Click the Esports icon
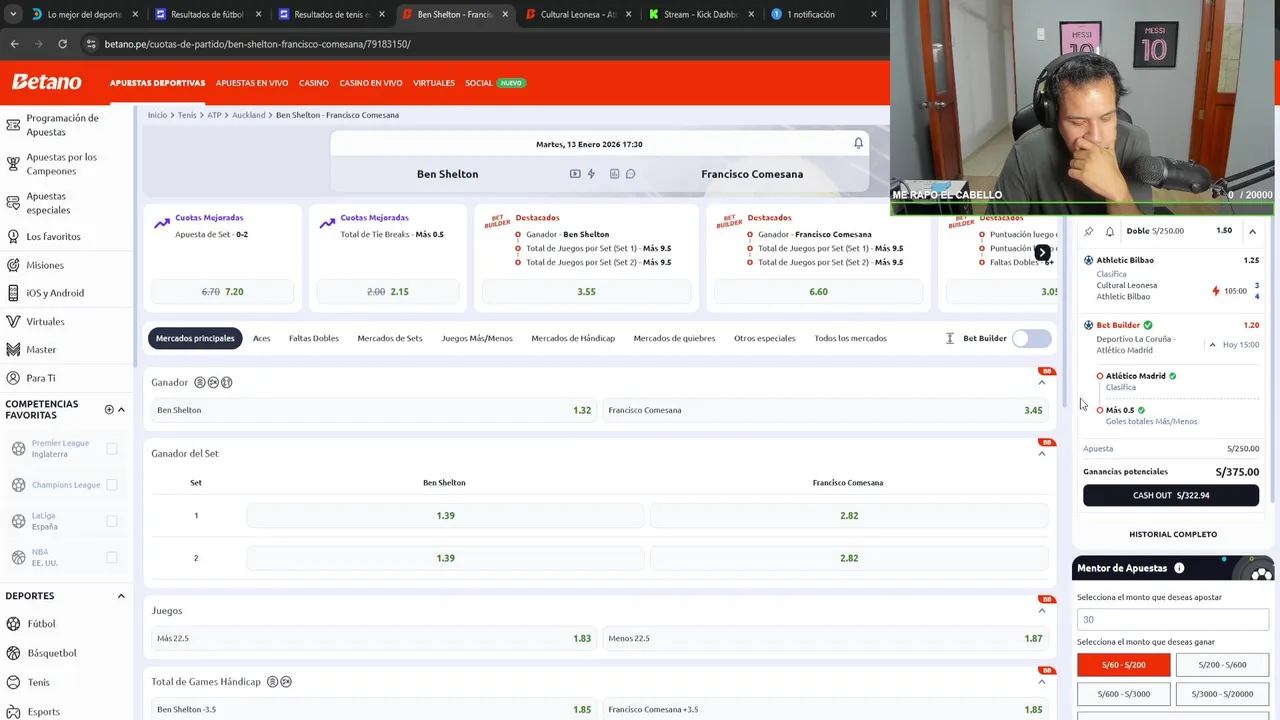1280x720 pixels. [x=13, y=711]
